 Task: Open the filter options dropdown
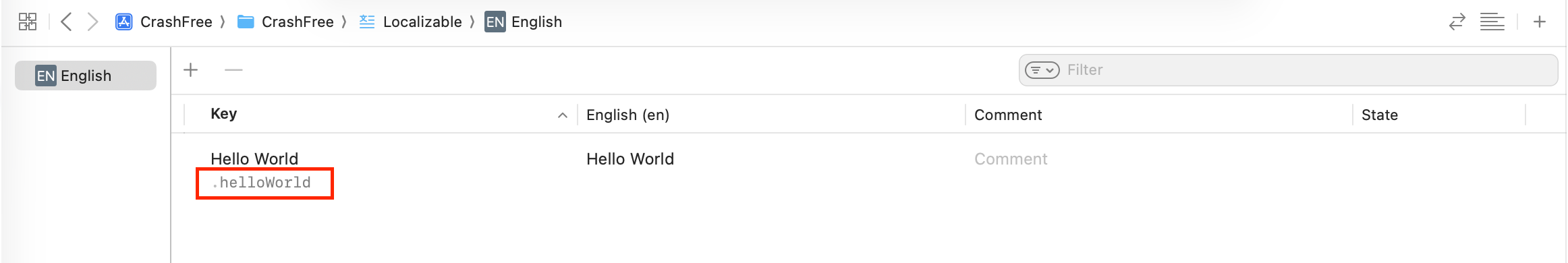click(1042, 69)
